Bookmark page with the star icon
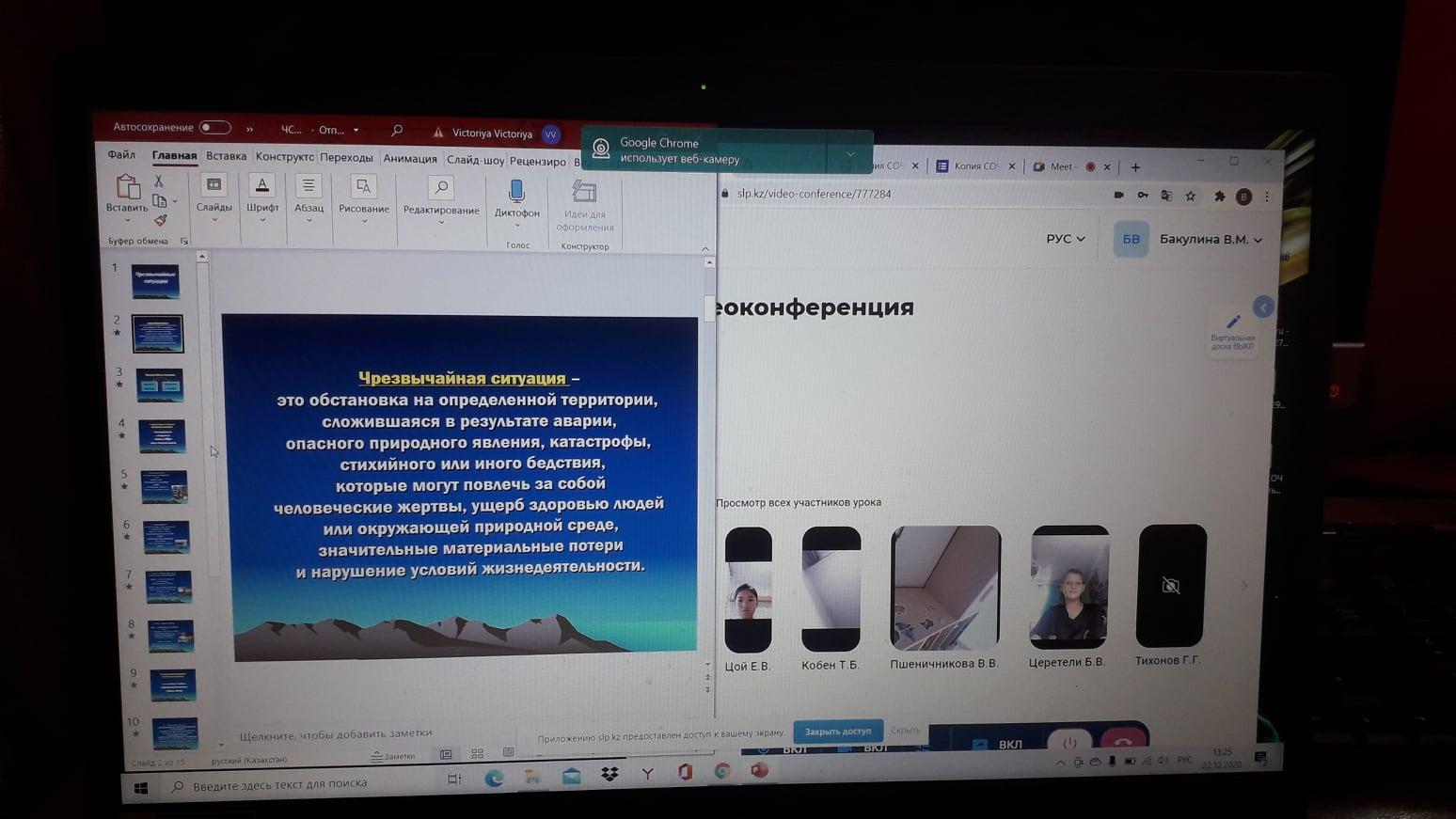The image size is (1456, 819). (1191, 196)
